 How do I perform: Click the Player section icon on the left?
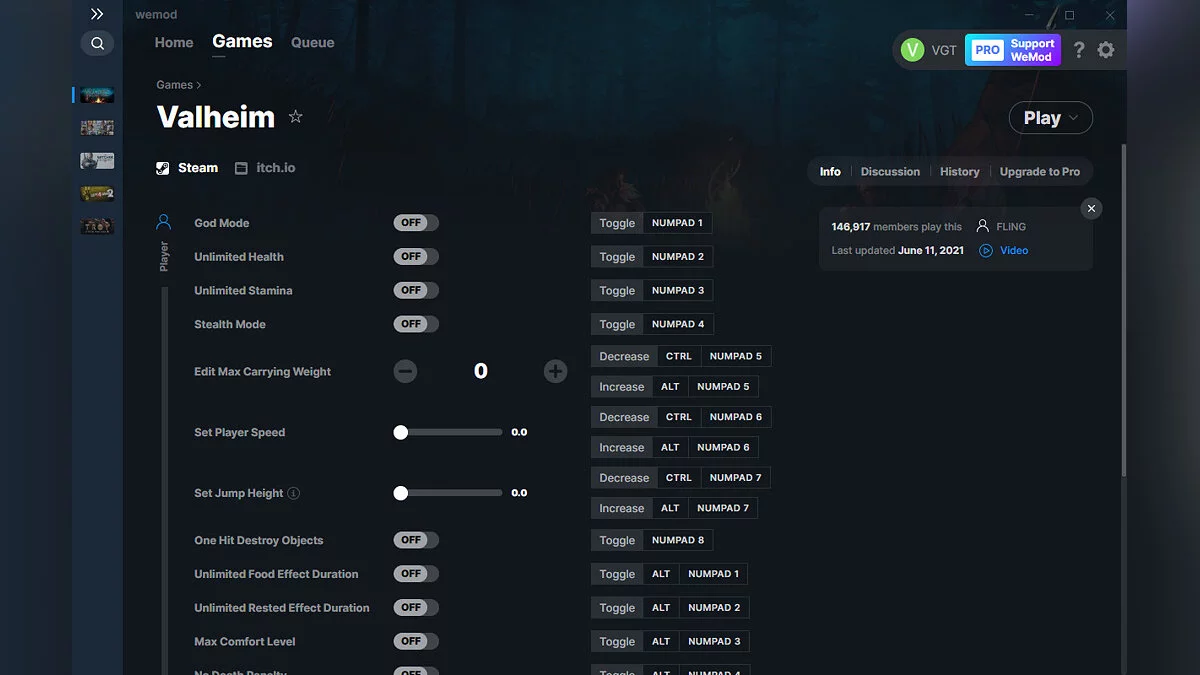[164, 222]
